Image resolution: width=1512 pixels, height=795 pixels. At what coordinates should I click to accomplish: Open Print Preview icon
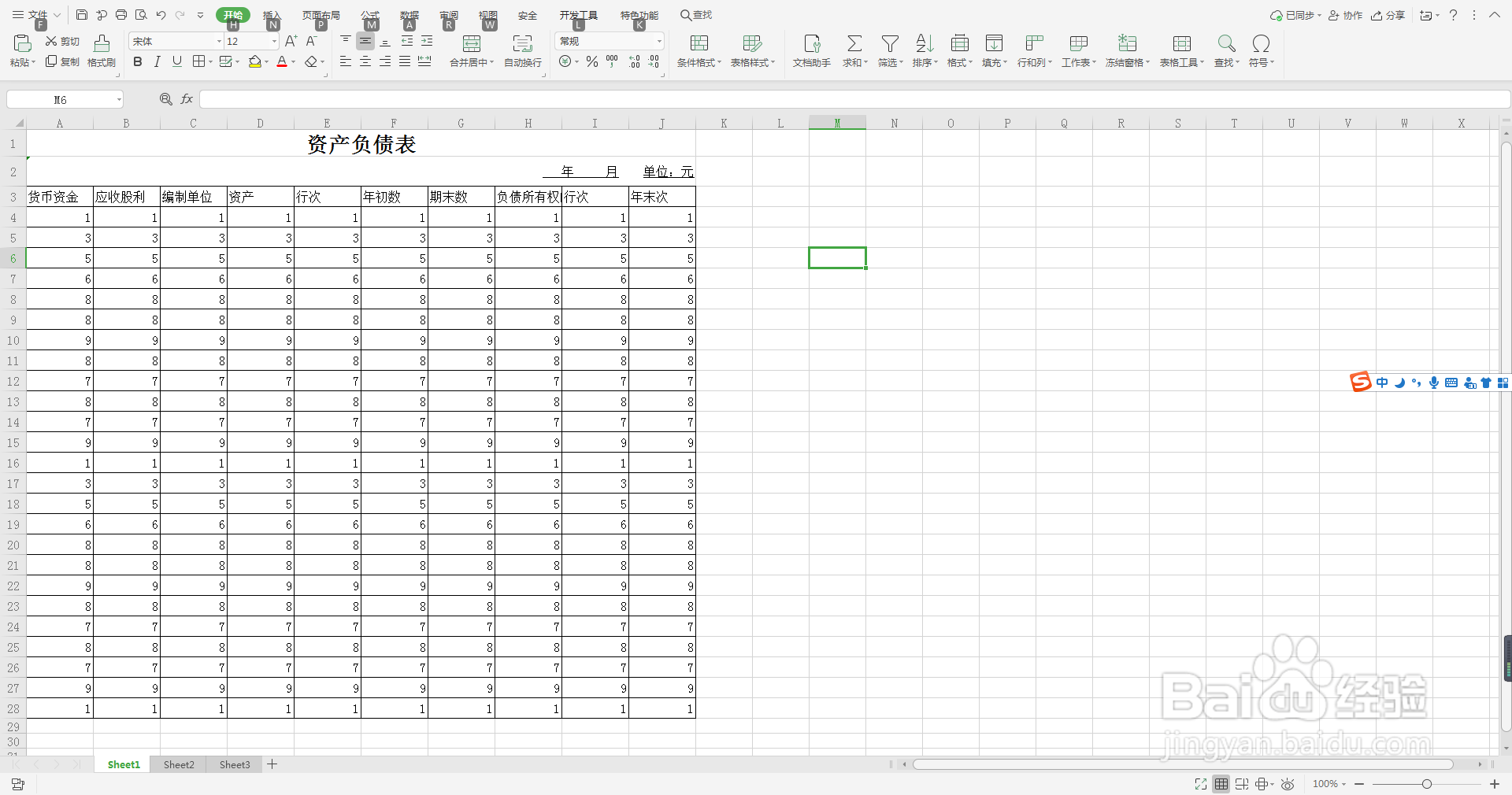pyautogui.click(x=141, y=15)
